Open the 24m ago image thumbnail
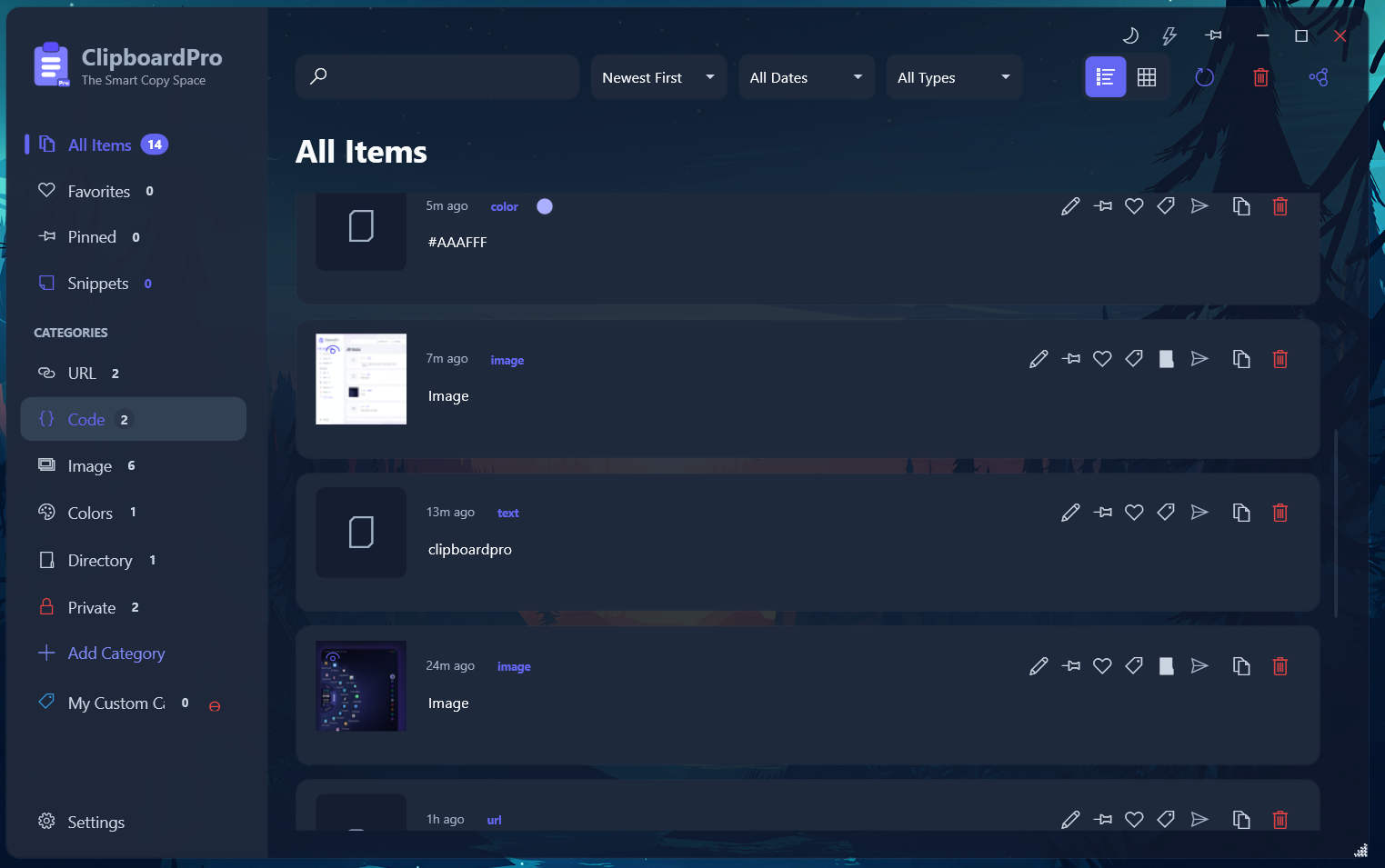1385x868 pixels. coord(361,686)
